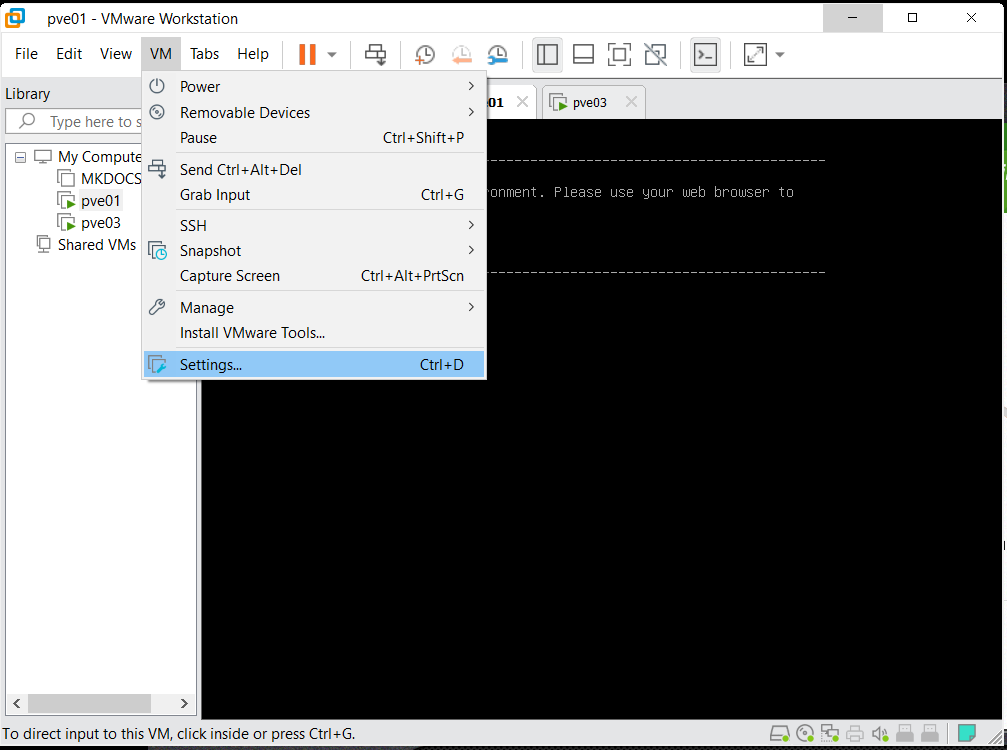
Task: Revert to snapshot toolbar icon
Action: click(x=461, y=55)
